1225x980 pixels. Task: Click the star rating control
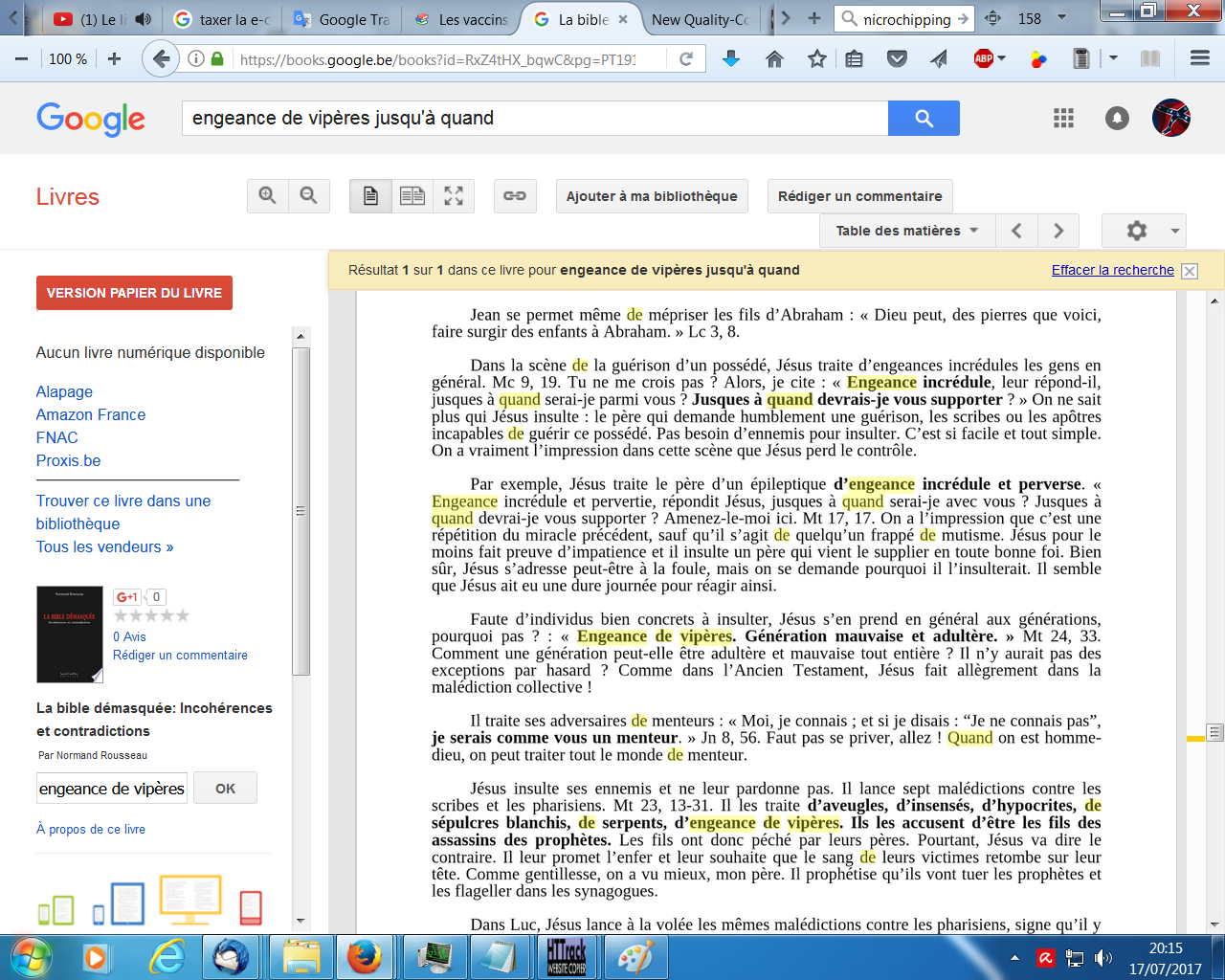[151, 615]
